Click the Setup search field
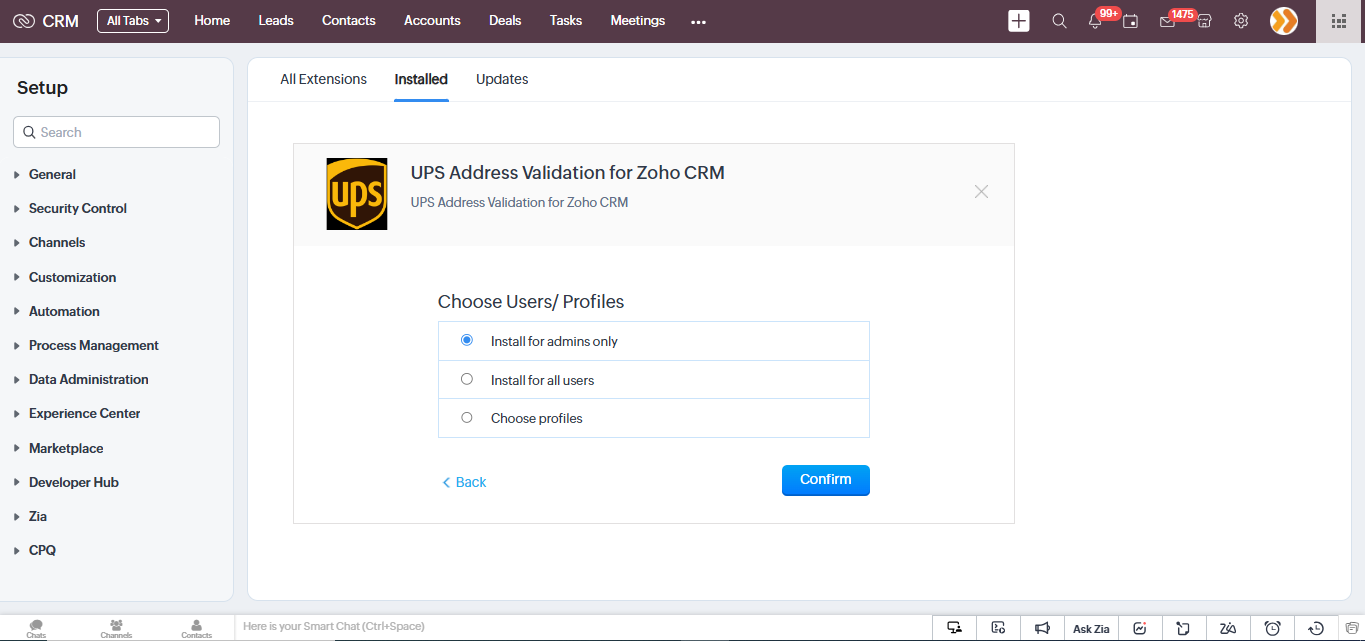Viewport: 1365px width, 641px height. coord(116,132)
